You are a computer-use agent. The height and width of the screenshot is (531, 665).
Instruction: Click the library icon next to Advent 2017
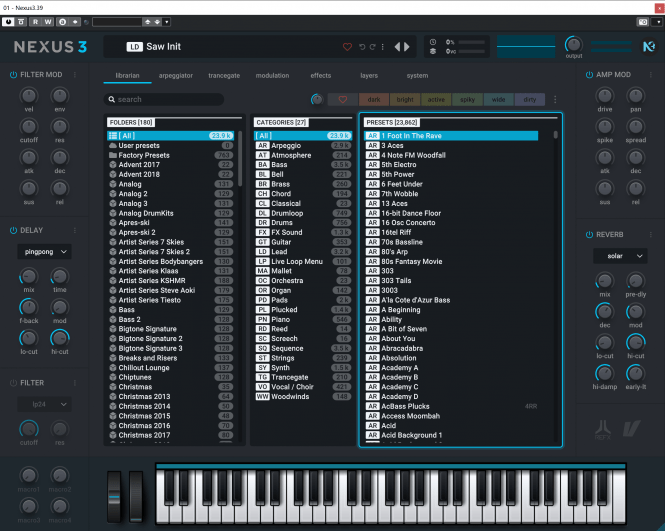(x=113, y=165)
